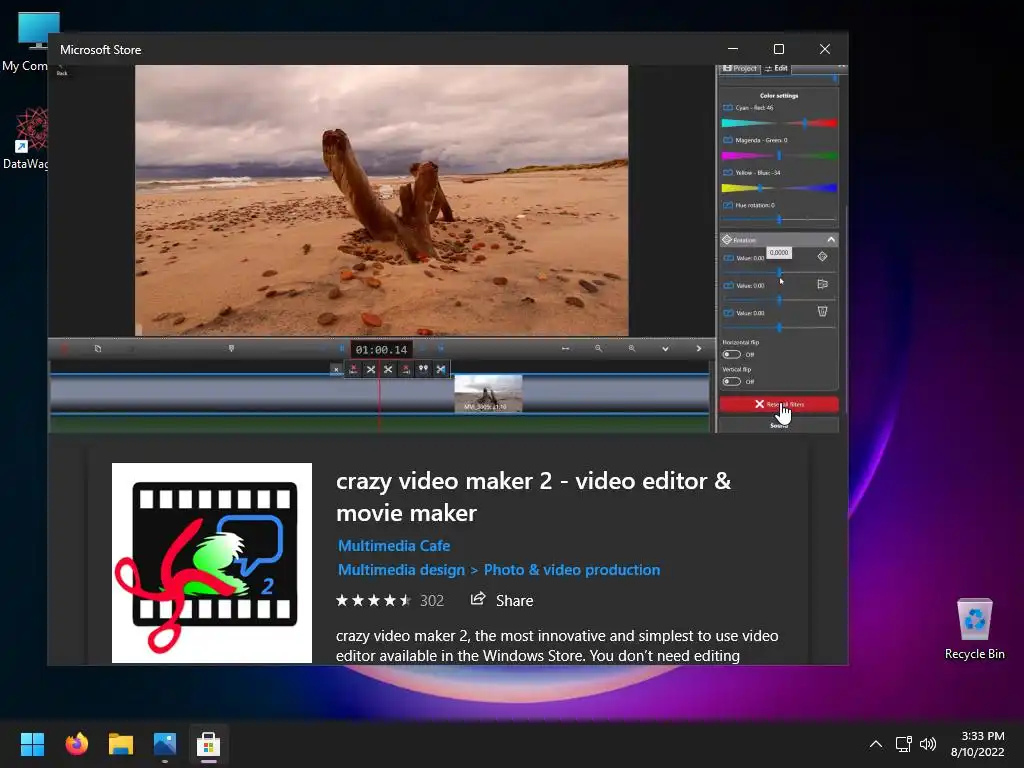Toggle the Vertical flip switch
The height and width of the screenshot is (768, 1024).
coord(731,381)
